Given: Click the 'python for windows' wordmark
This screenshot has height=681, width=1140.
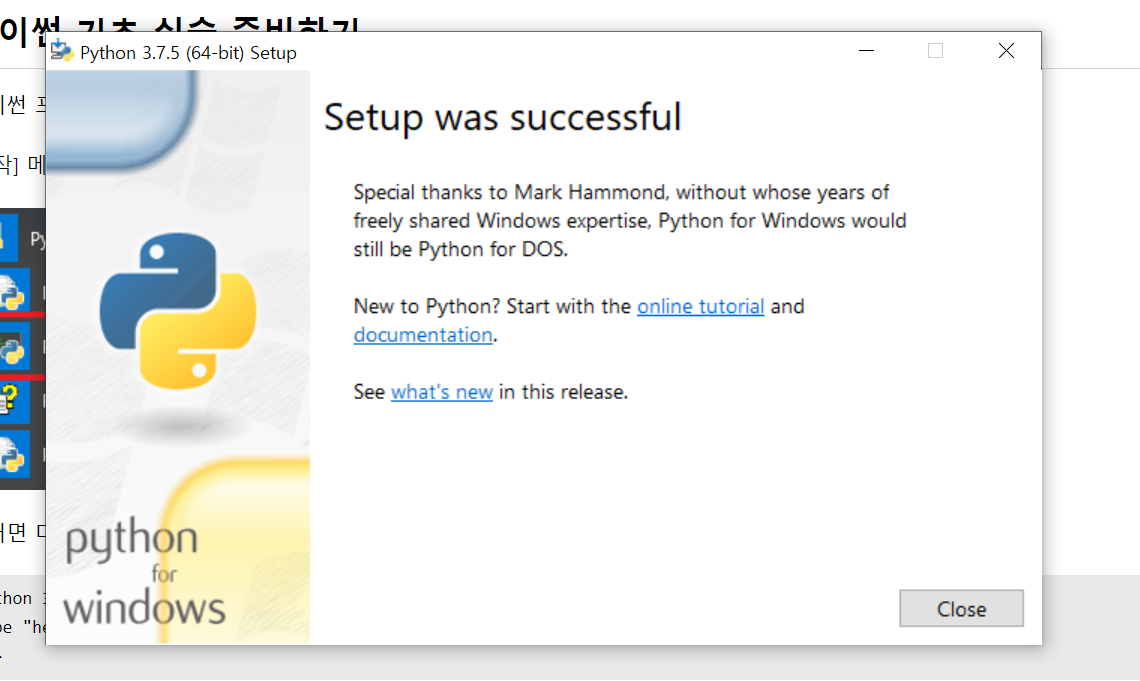Looking at the screenshot, I should point(143,573).
